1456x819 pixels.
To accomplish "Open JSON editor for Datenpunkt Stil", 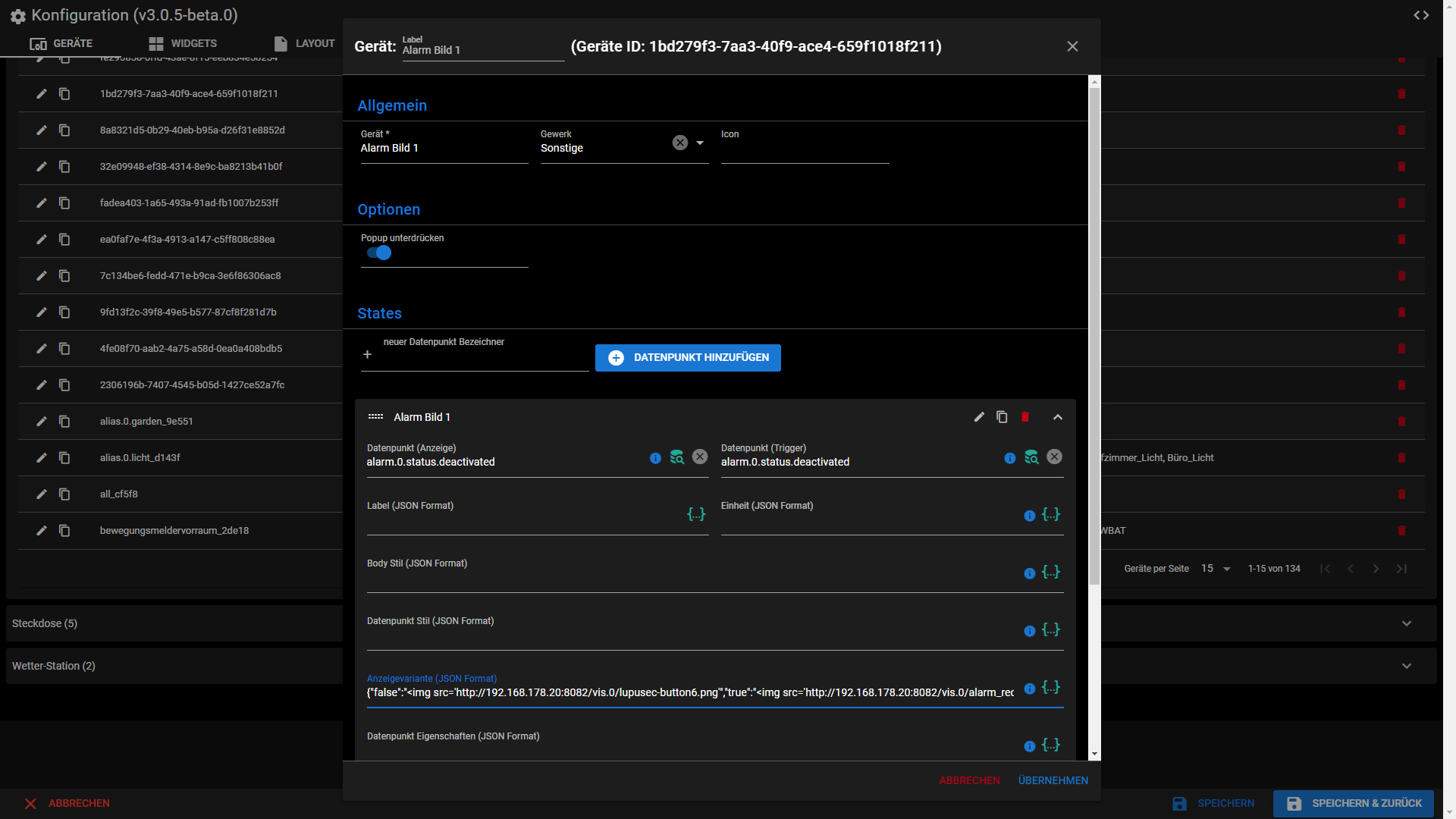I will (1051, 629).
